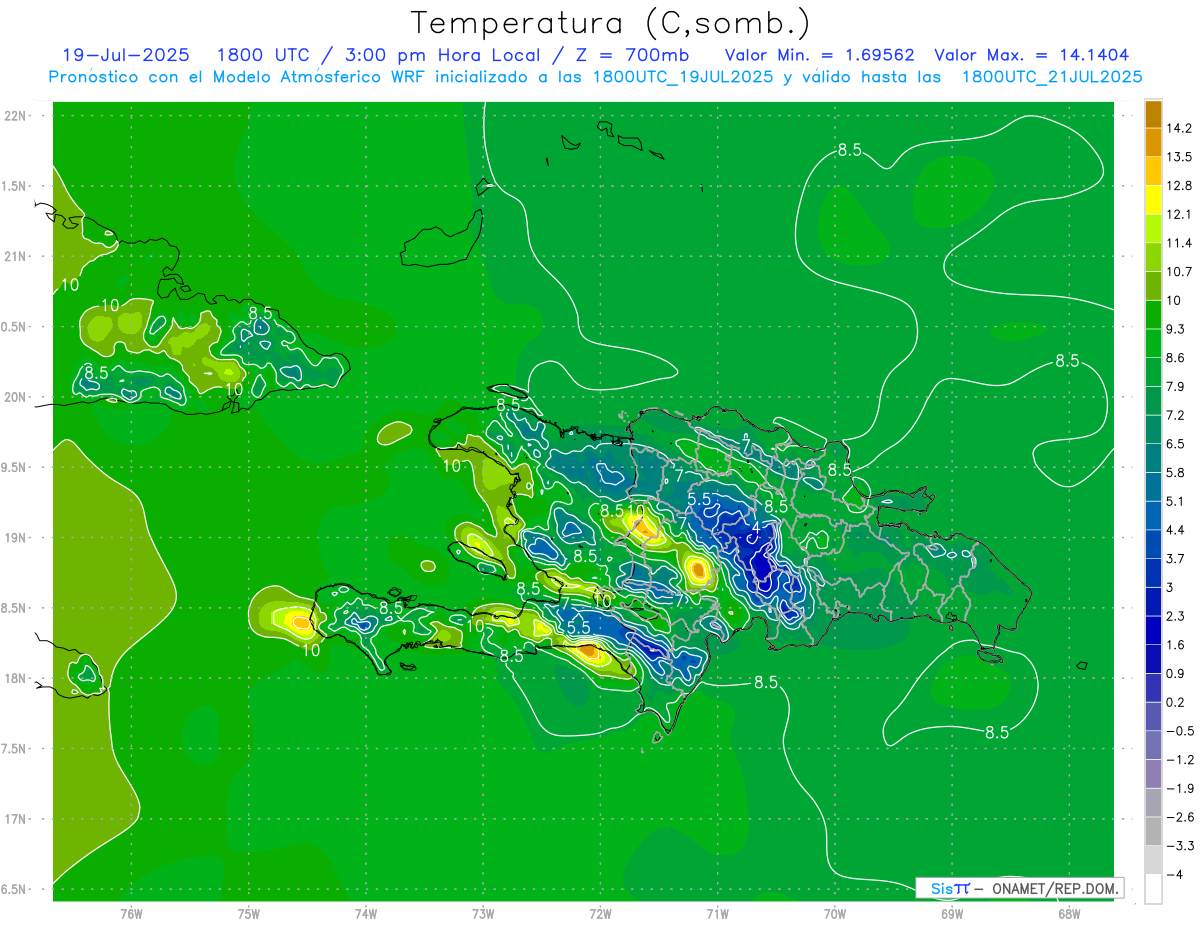Click the '19N' latitude axis label
Image resolution: width=1200 pixels, height=927 pixels.
point(14,538)
